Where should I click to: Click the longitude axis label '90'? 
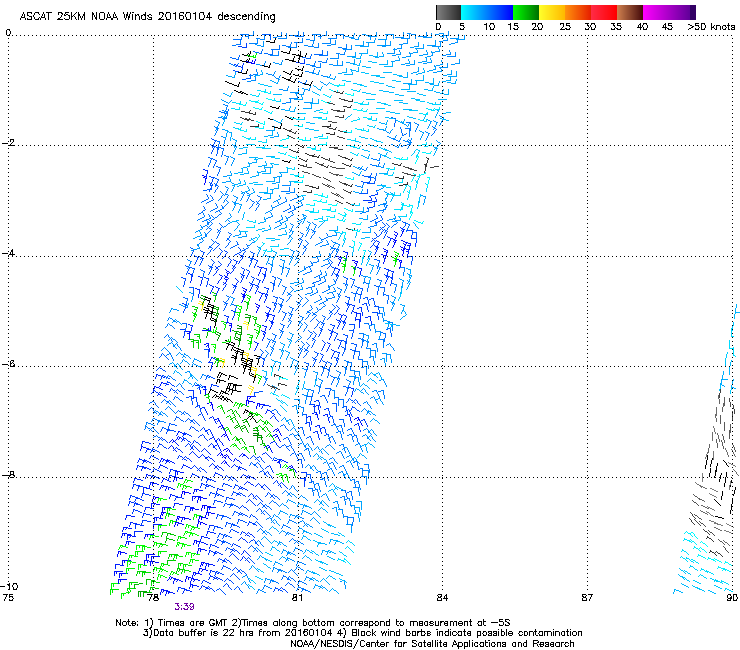pyautogui.click(x=732, y=598)
